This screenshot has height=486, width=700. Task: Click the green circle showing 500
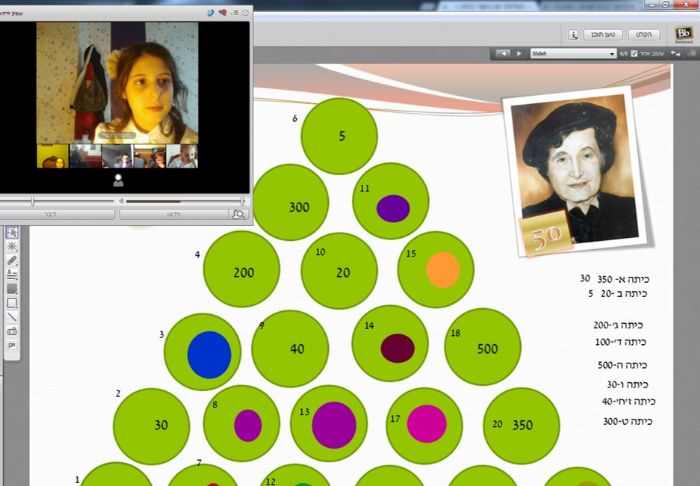pos(483,347)
